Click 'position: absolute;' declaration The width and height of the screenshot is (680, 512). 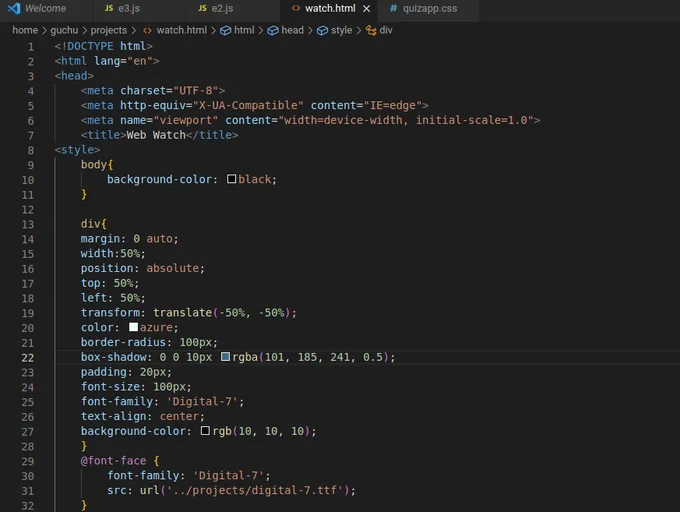tap(142, 268)
